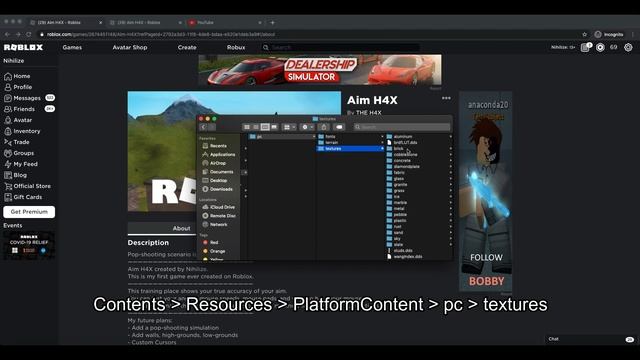This screenshot has width=640, height=360.
Task: Open Gift Cards in Roblox sidebar
Action: [23, 198]
